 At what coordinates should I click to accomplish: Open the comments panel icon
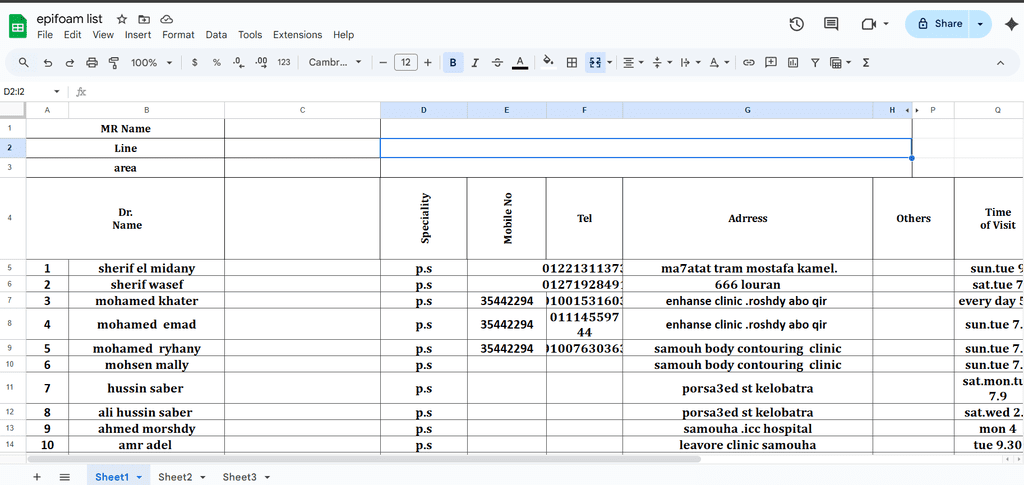831,24
